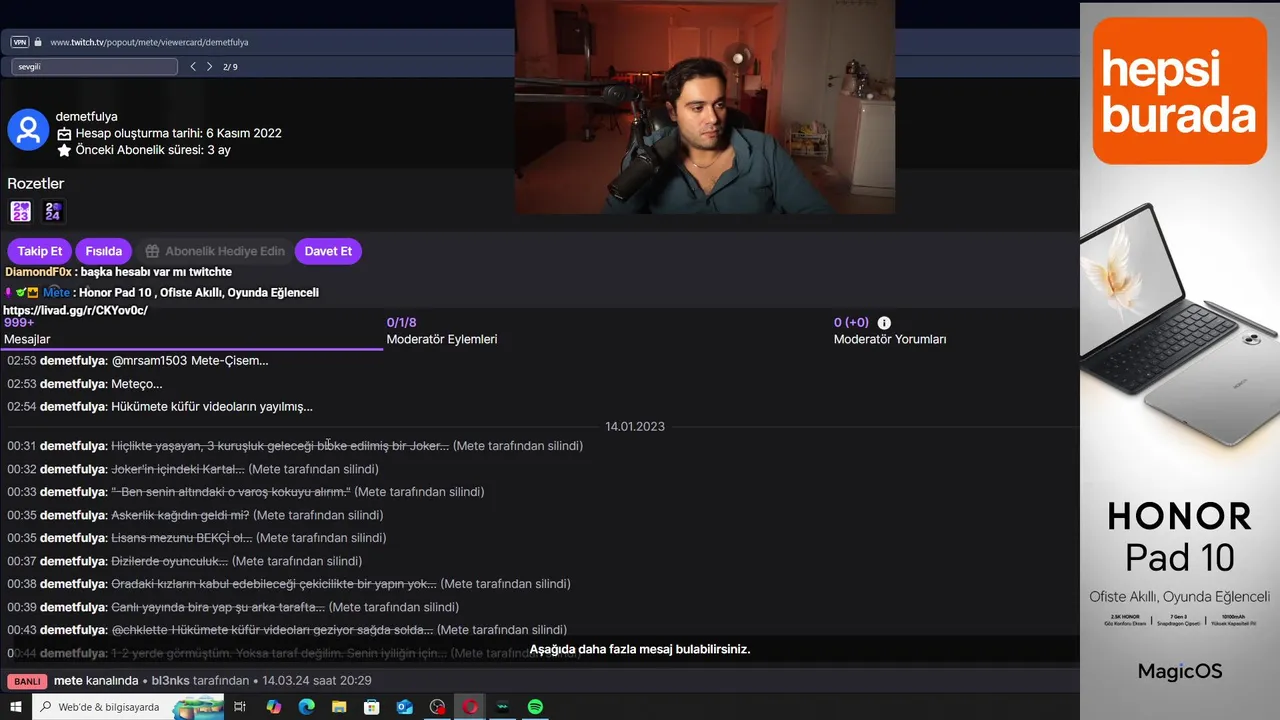
Task: Open Task View on the taskbar
Action: point(240,707)
